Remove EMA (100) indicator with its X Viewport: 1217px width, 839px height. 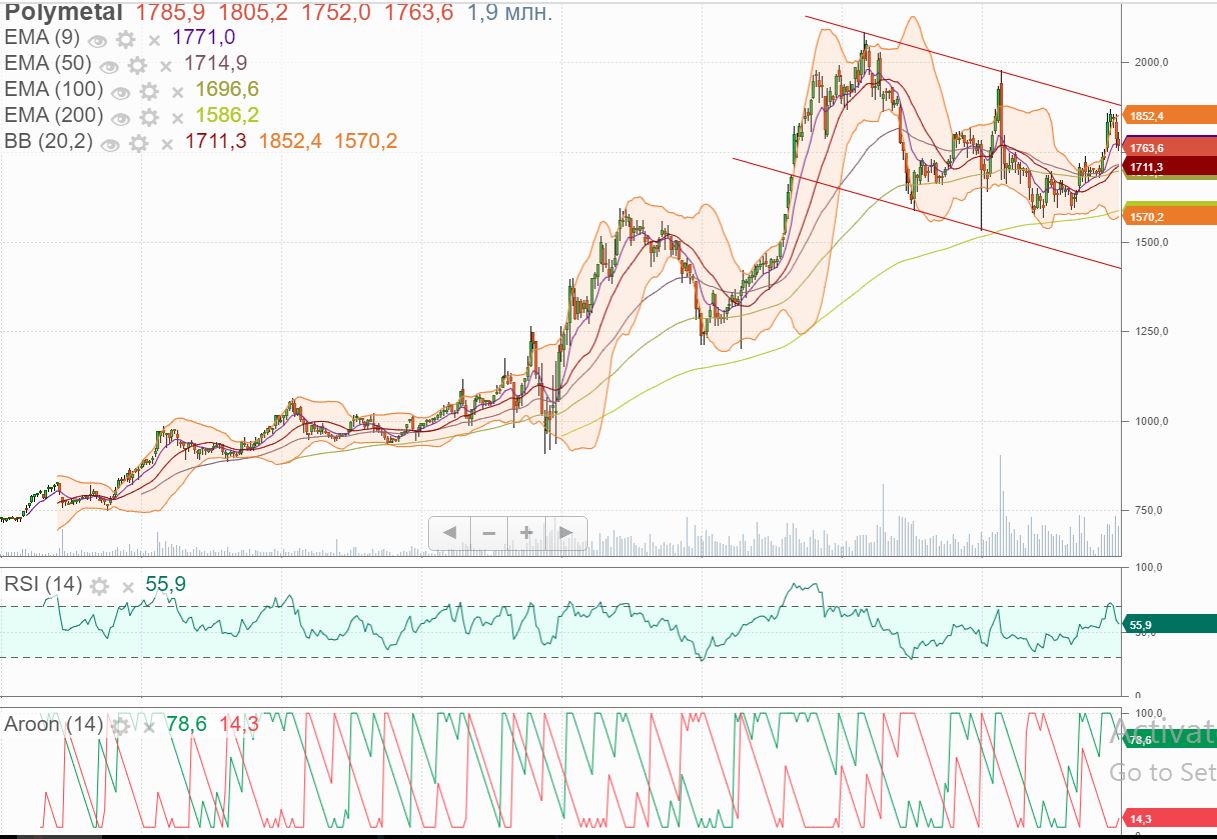coord(177,92)
